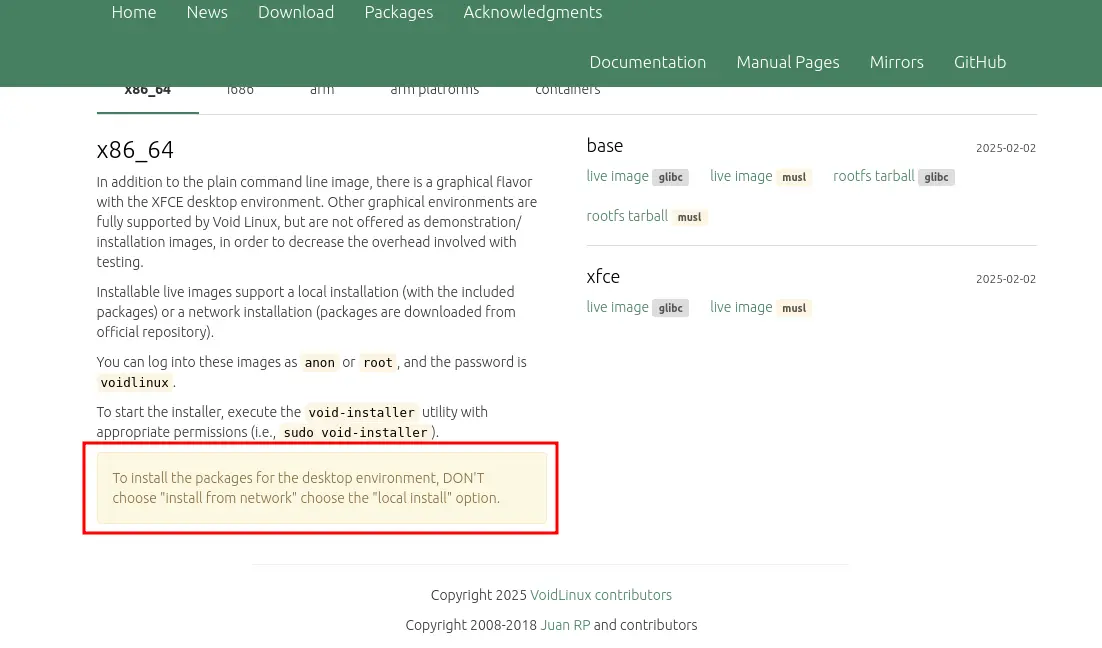Click the xfce section heading
Viewport: 1102px width, 648px height.
[603, 276]
